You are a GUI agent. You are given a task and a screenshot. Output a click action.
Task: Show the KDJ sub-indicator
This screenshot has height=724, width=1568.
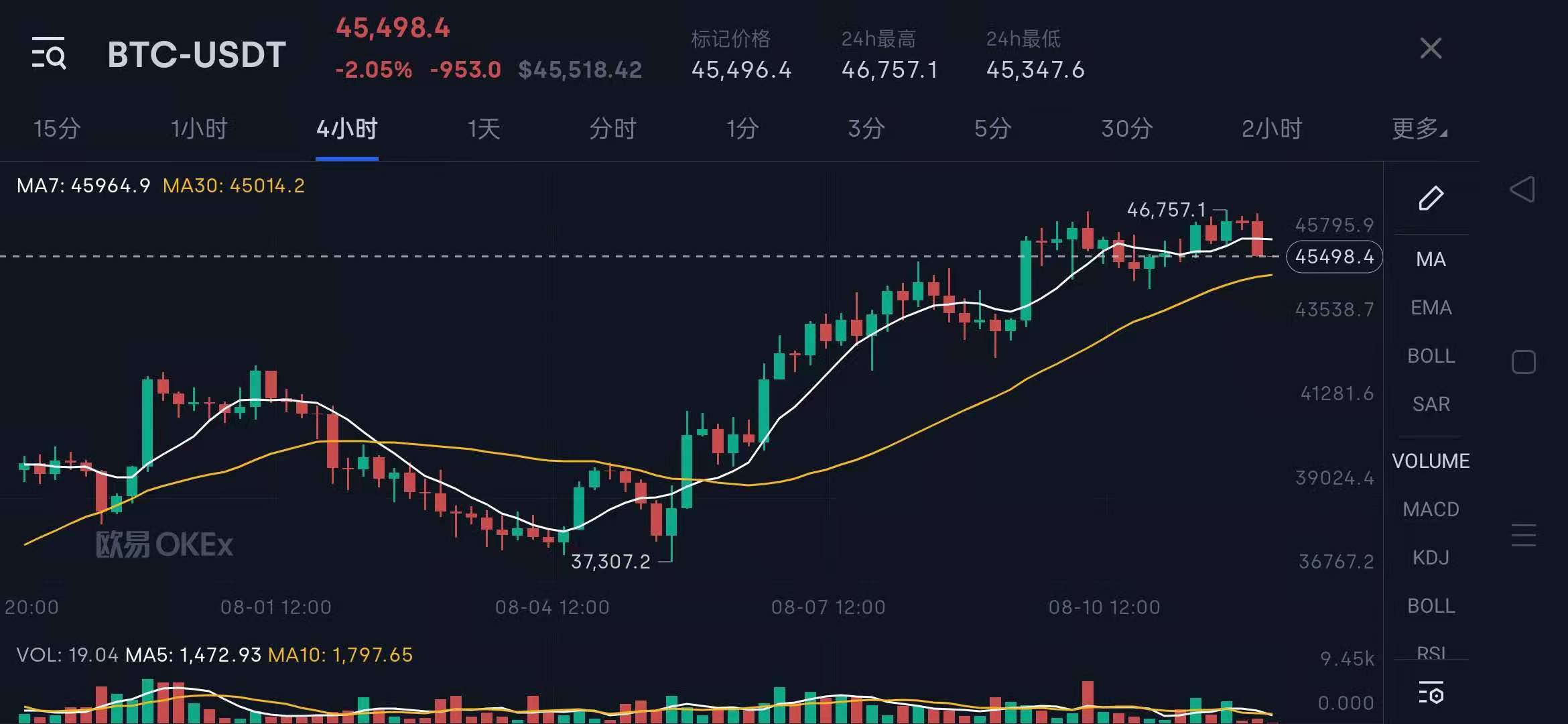tap(1431, 558)
